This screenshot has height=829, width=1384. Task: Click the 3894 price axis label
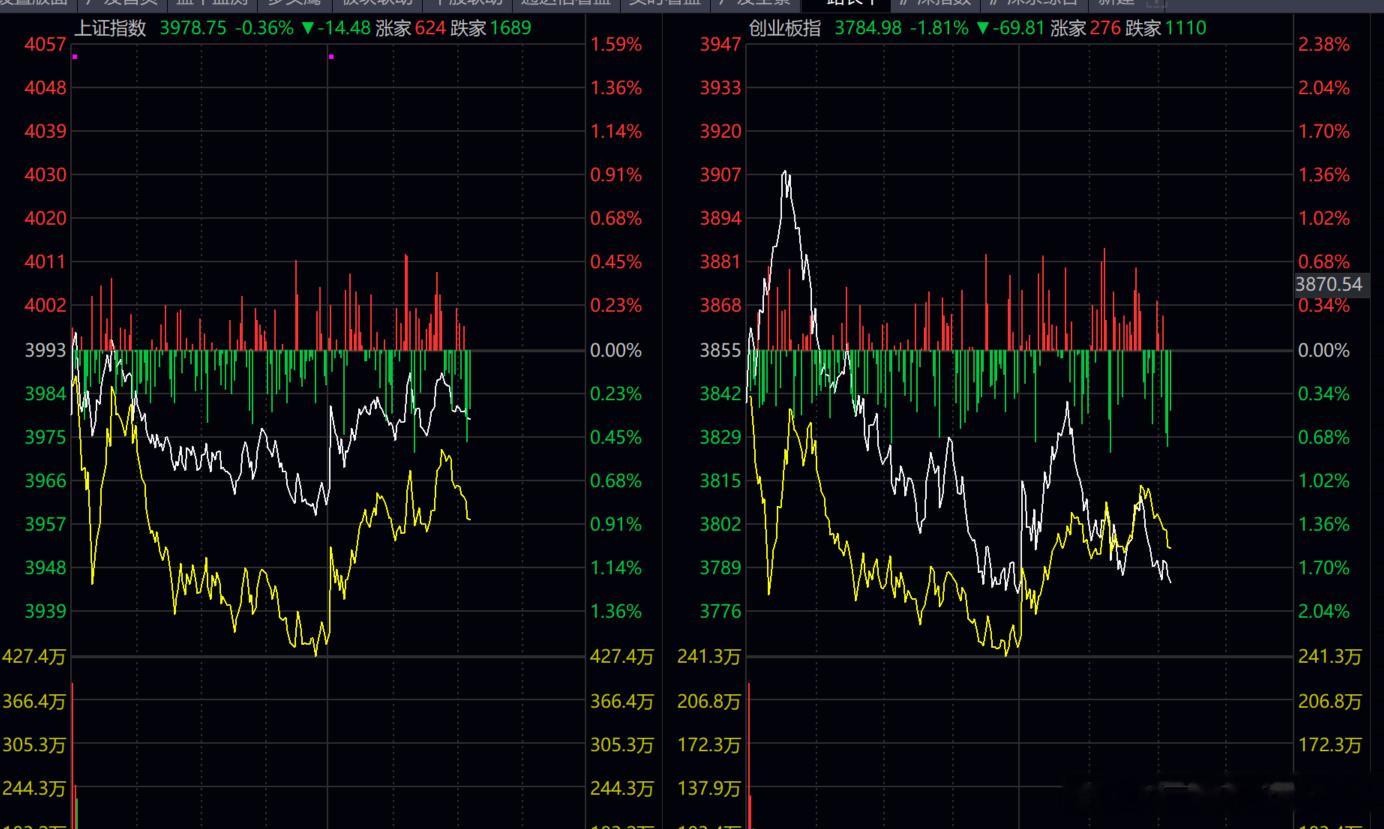tap(721, 218)
